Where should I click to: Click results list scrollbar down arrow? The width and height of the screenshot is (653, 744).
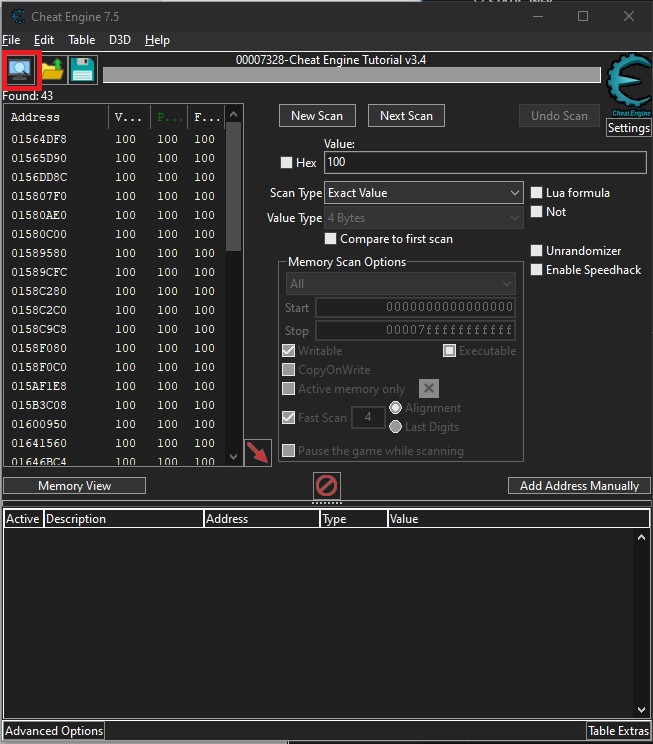click(233, 456)
